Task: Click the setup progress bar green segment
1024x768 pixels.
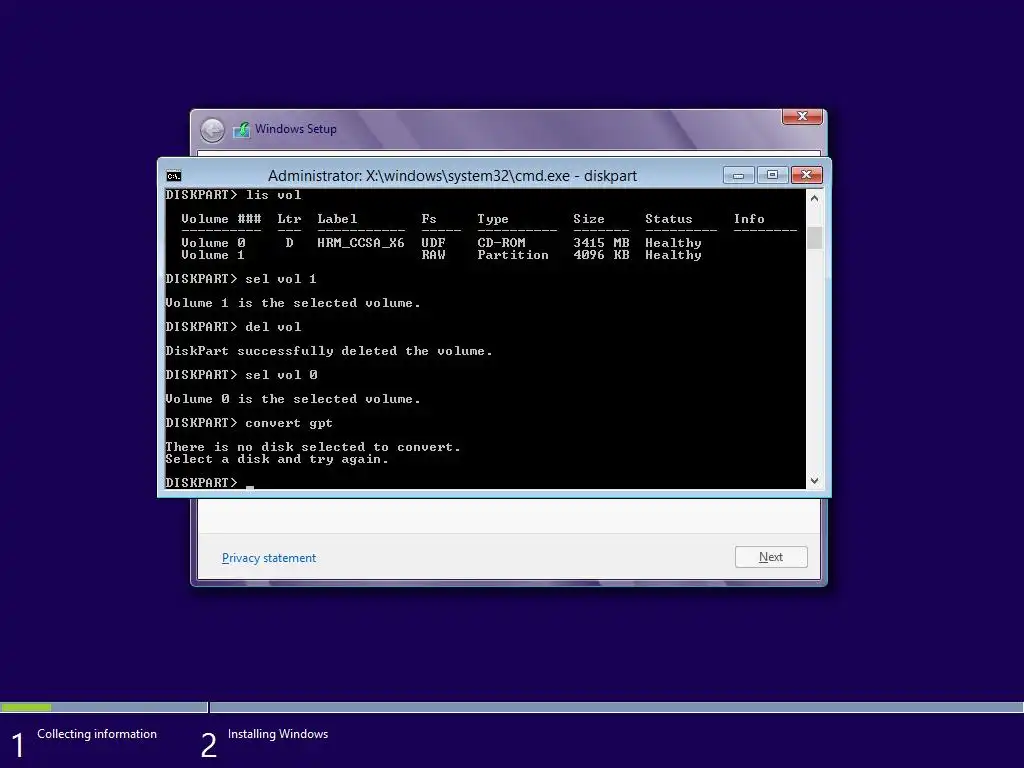Action: point(26,707)
